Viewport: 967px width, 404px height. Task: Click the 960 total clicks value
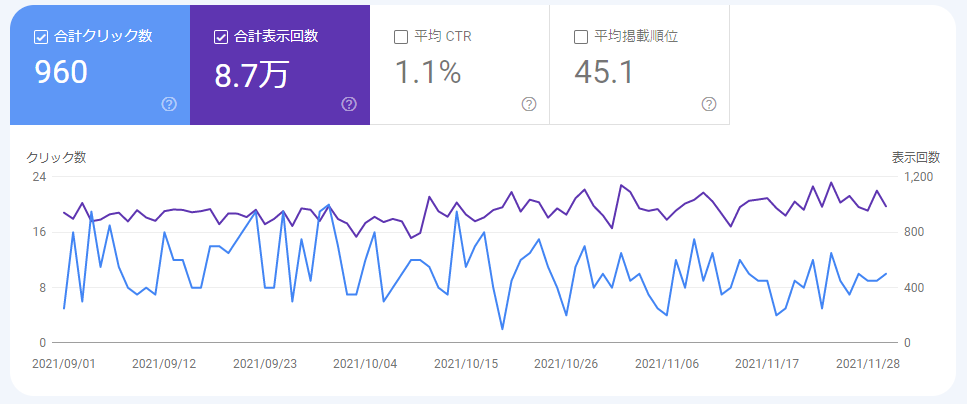tap(61, 72)
